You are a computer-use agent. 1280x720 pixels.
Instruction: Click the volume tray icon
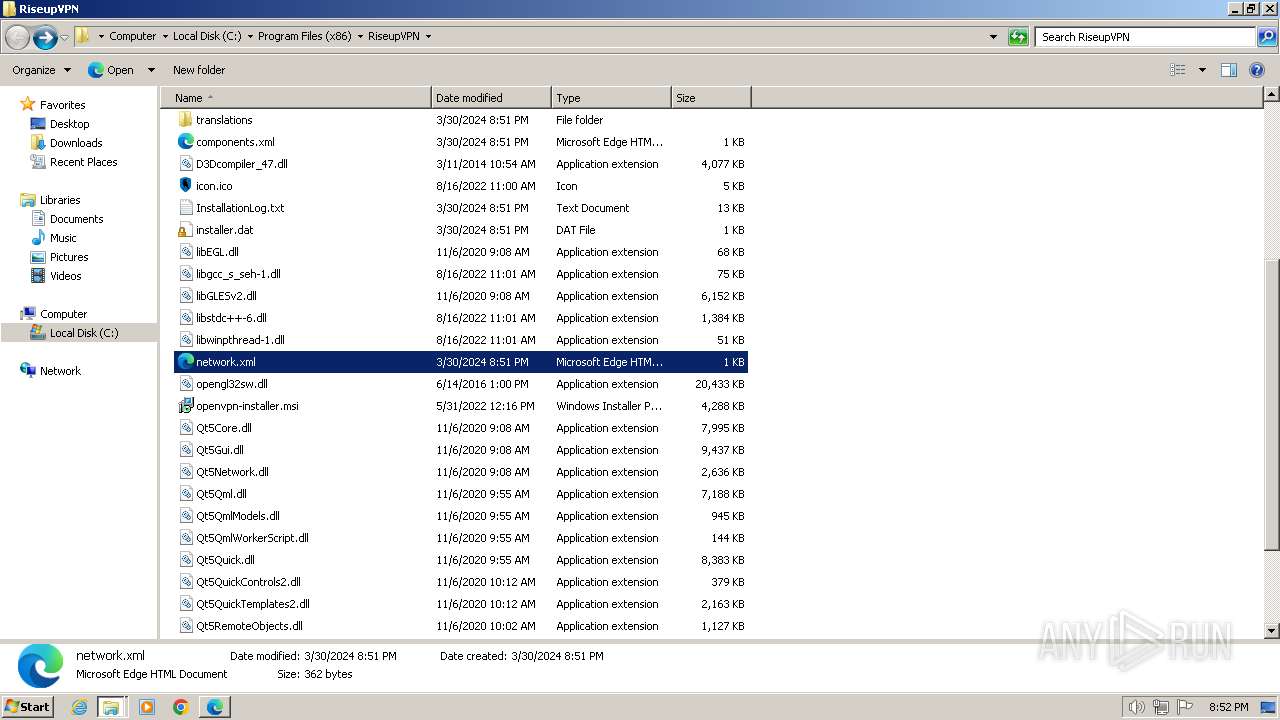(1136, 707)
